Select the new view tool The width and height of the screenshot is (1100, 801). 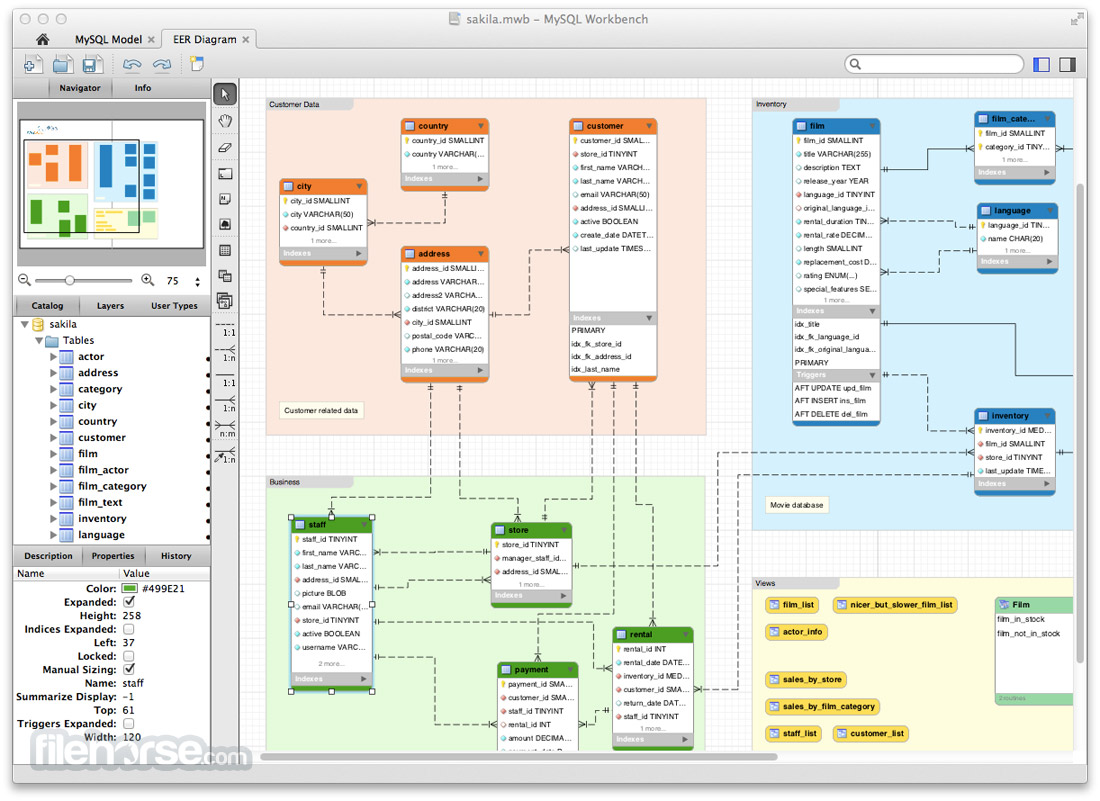(224, 276)
